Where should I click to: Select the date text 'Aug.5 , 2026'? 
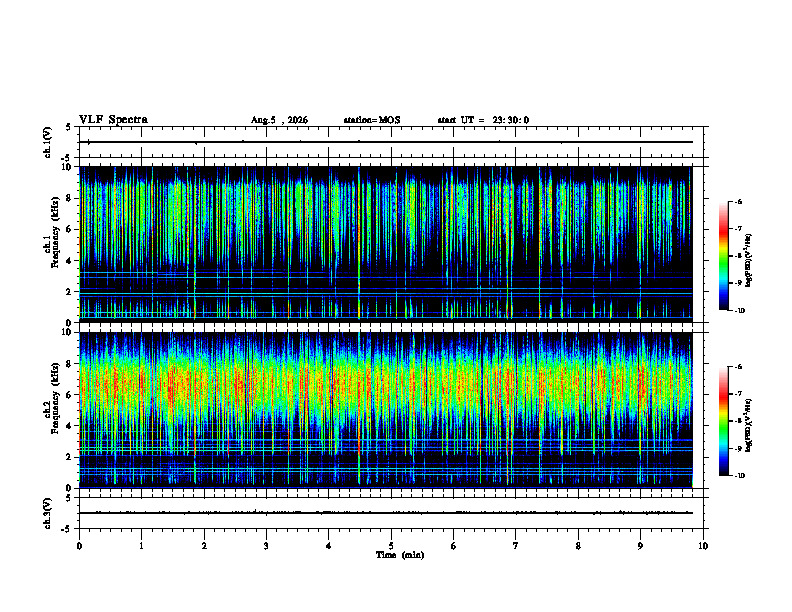coord(279,120)
